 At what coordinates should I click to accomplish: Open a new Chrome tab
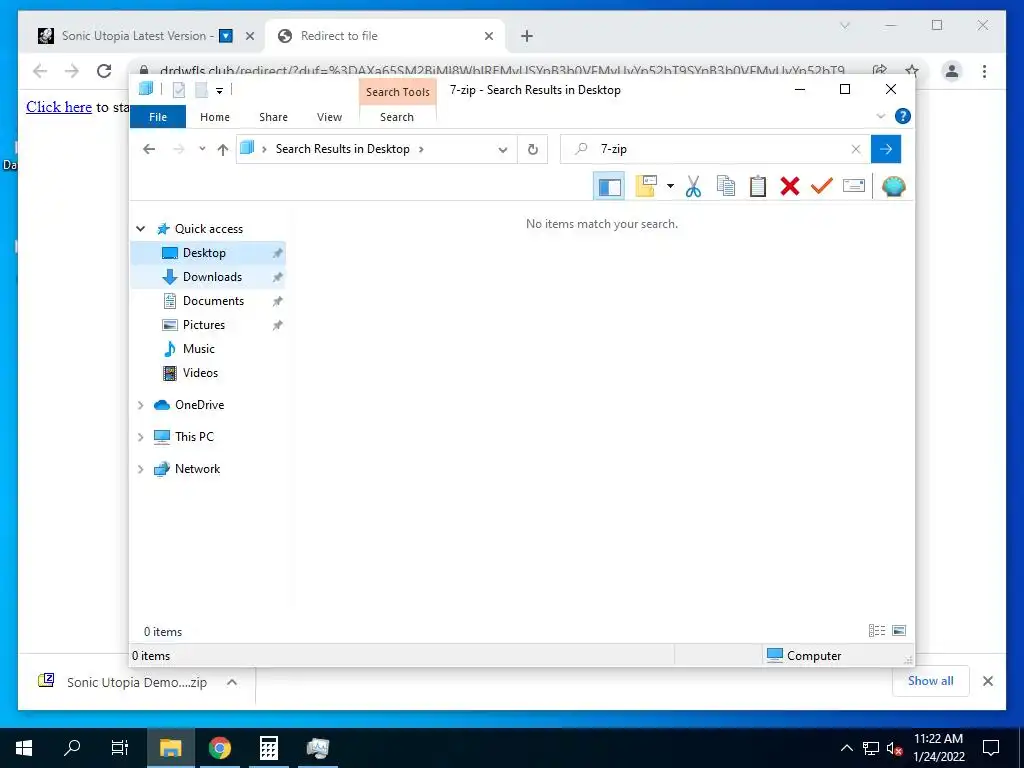pos(526,36)
